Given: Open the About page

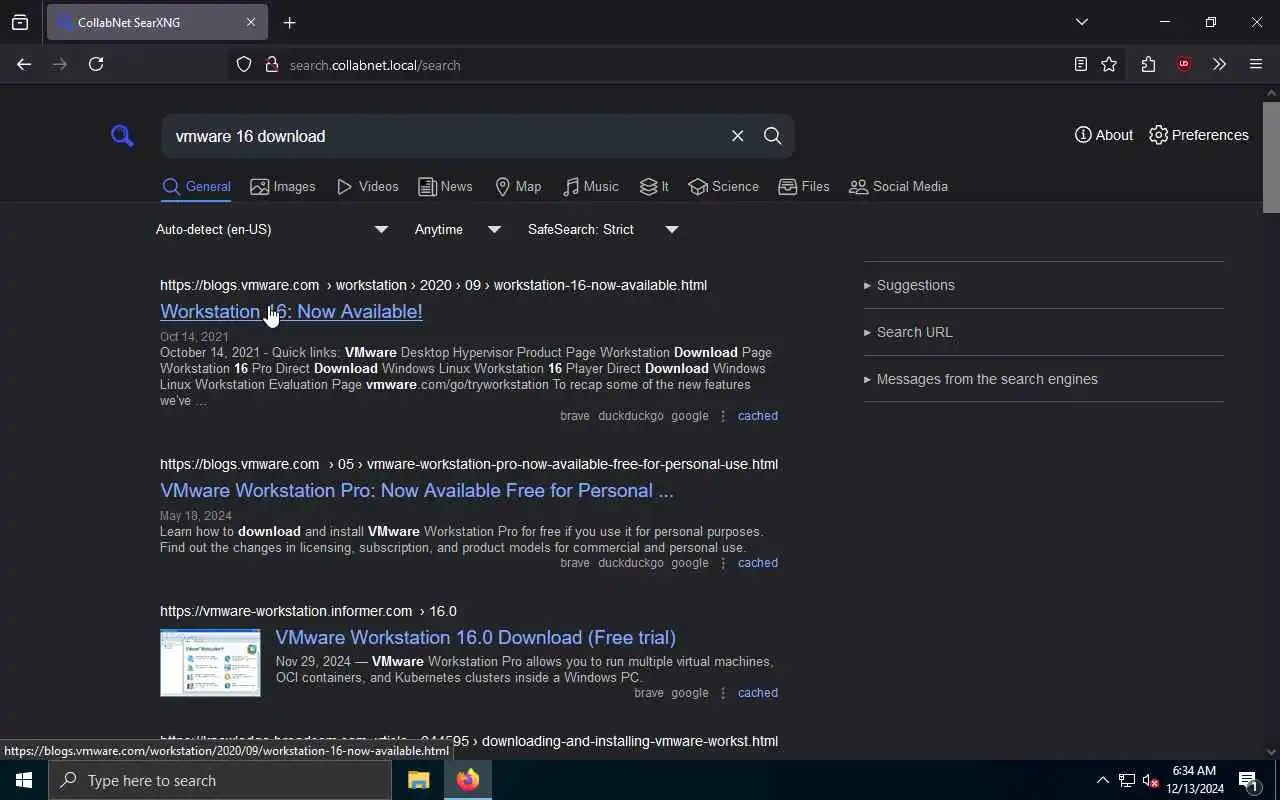Looking at the screenshot, I should (1104, 135).
